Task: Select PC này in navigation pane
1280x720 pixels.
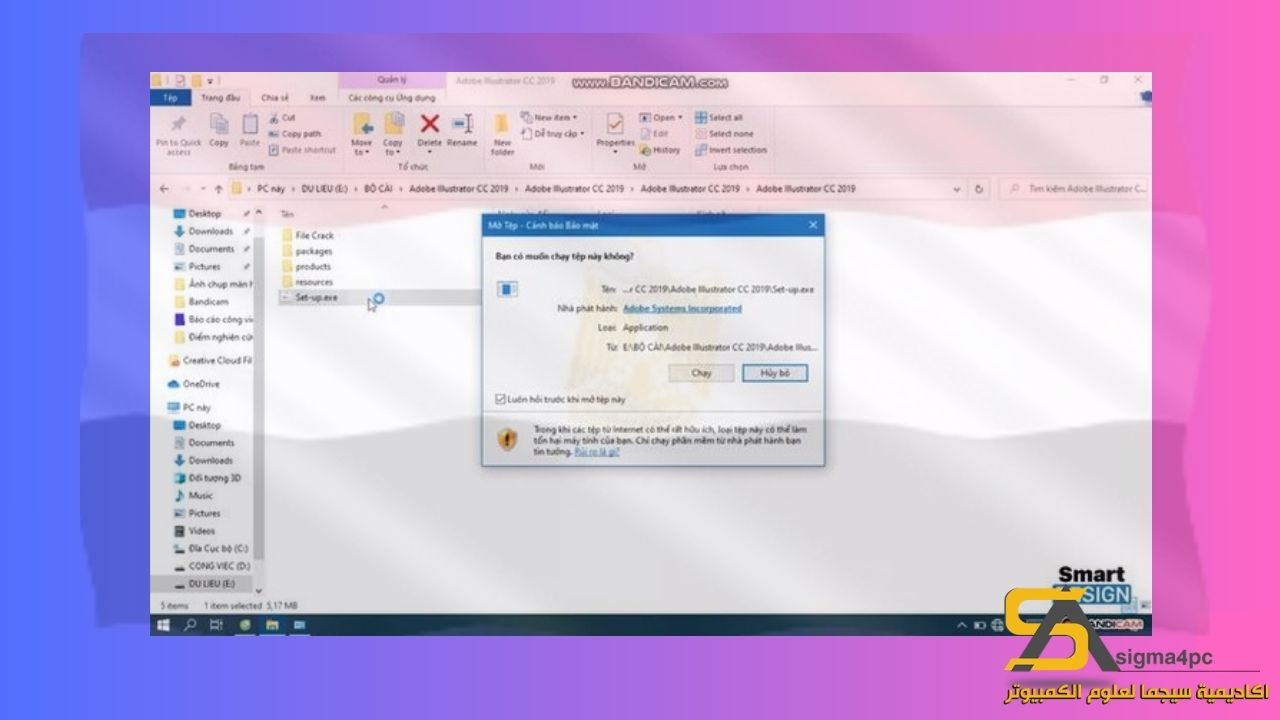Action: pyautogui.click(x=189, y=408)
